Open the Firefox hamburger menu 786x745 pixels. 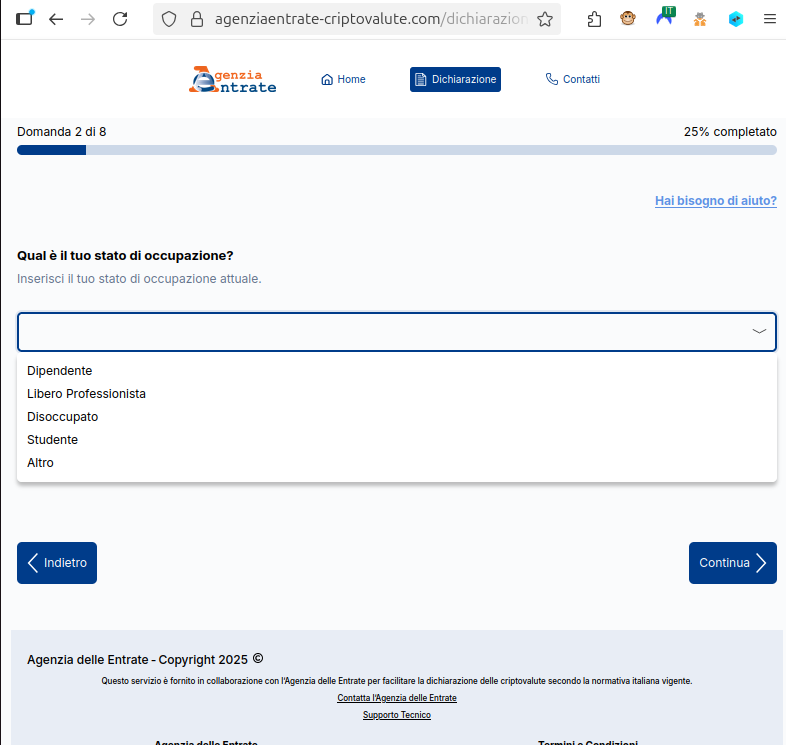pos(769,19)
